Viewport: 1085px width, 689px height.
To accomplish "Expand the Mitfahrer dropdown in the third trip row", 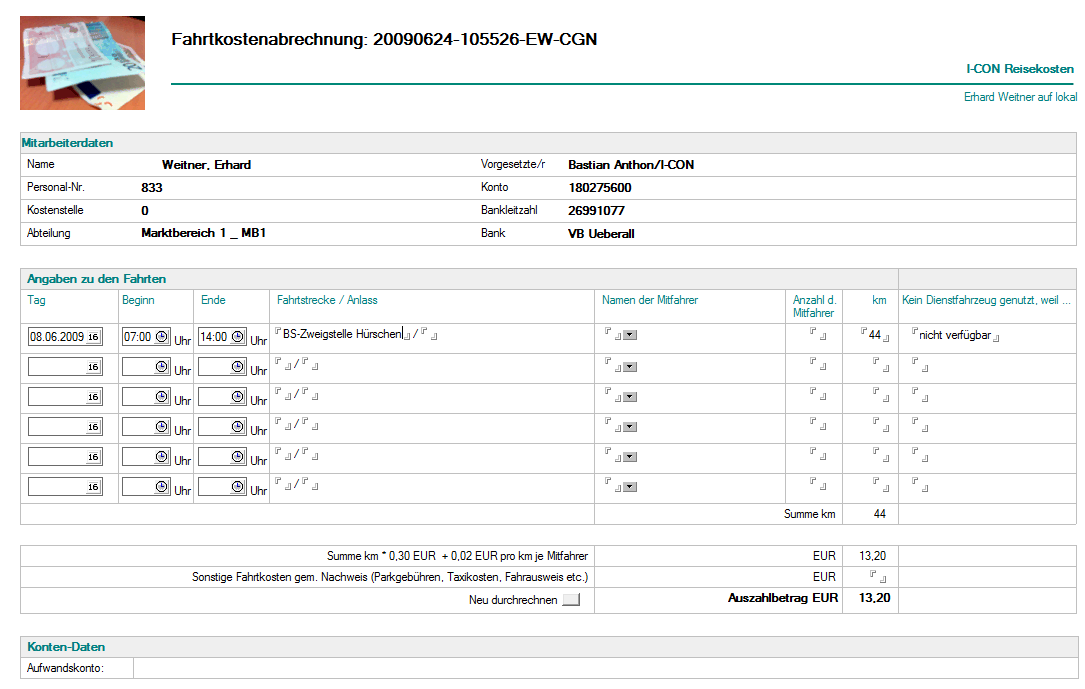I will click(630, 397).
